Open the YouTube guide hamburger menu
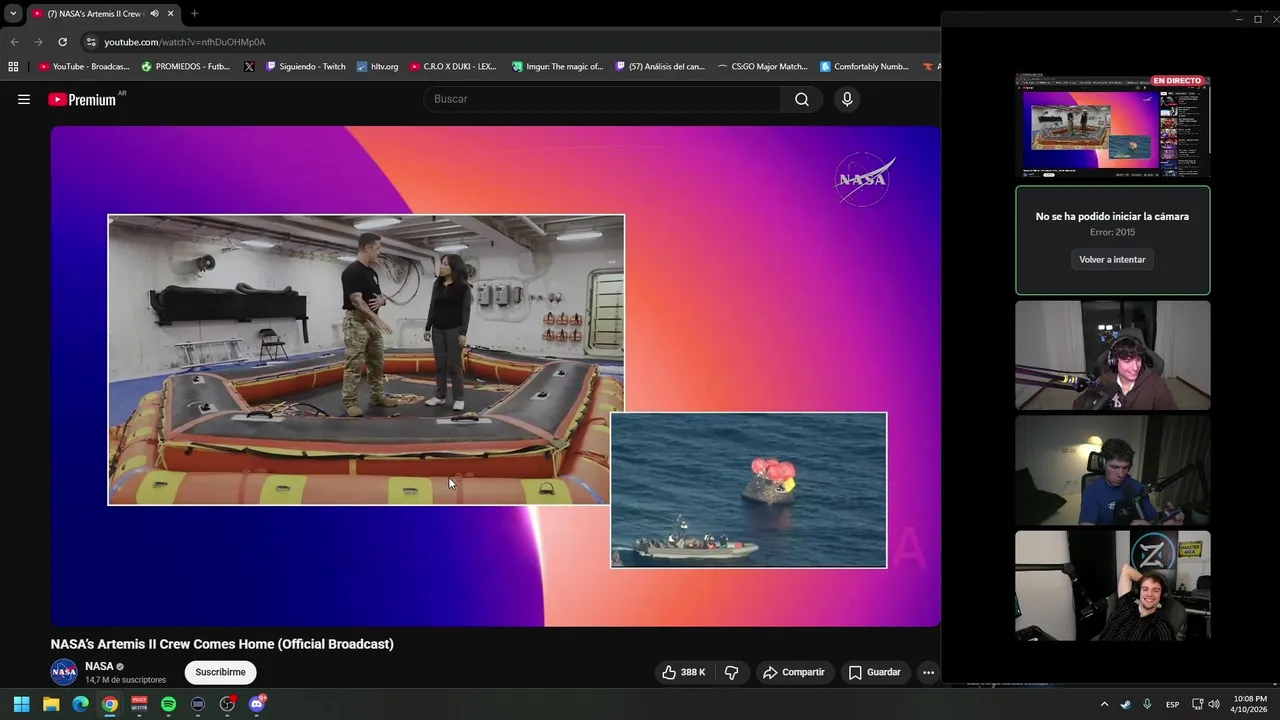The width and height of the screenshot is (1280, 720). [24, 99]
